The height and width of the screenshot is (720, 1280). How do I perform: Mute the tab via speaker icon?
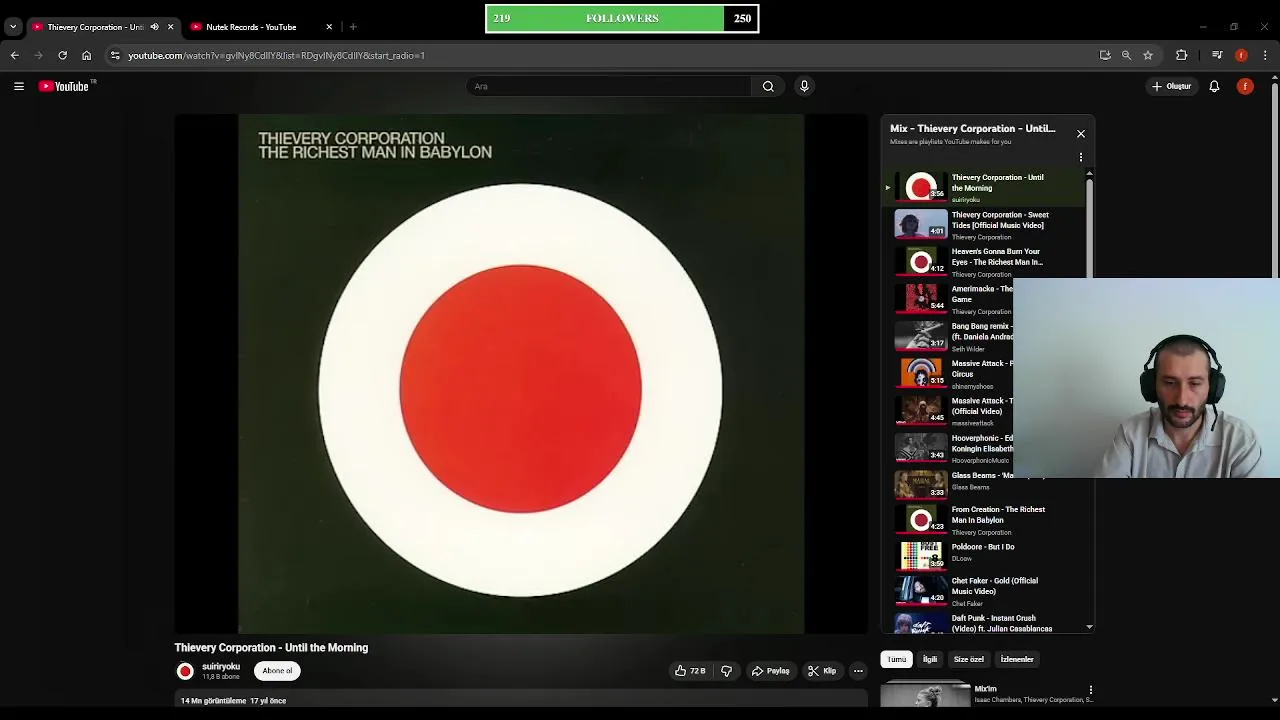(154, 27)
